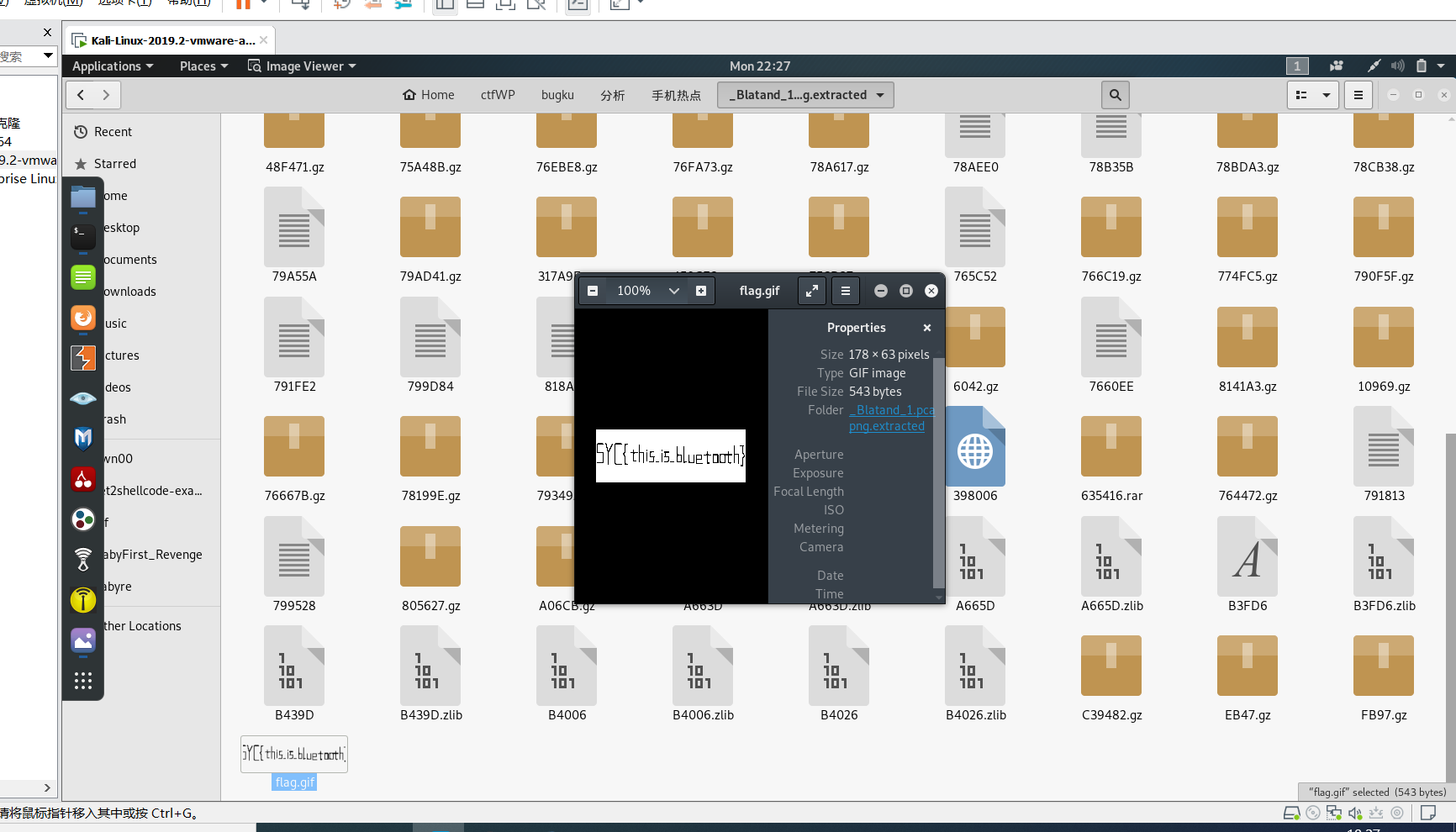Image resolution: width=1456 pixels, height=832 pixels.
Task: Switch to the Kali-Linux-2019.2-vmware tab
Action: (172, 40)
